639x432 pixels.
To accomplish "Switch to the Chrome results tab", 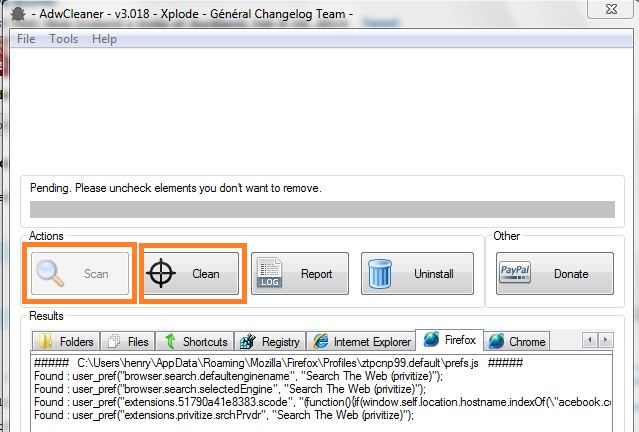I will [517, 341].
